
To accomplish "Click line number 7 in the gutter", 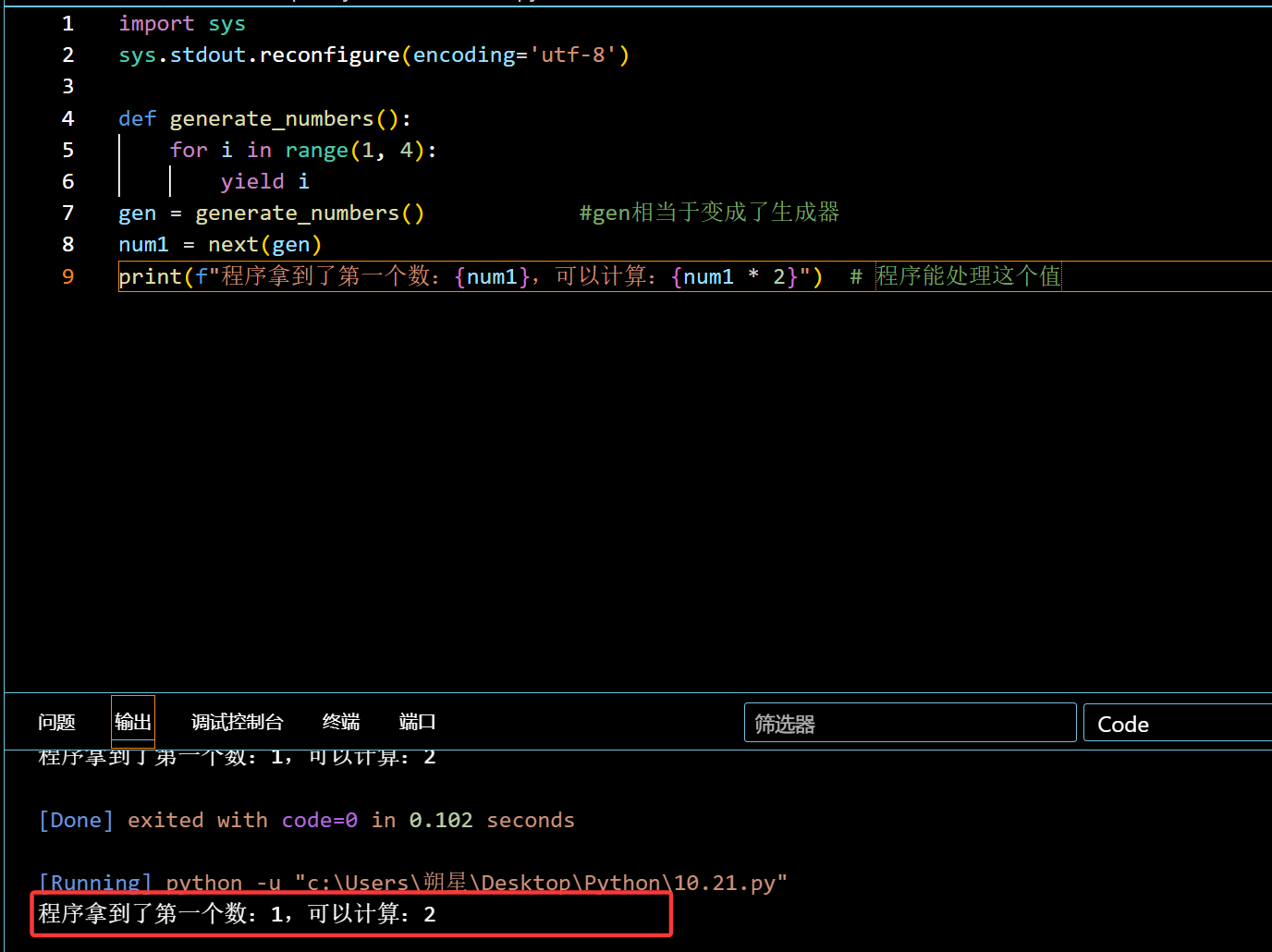I will [x=67, y=213].
